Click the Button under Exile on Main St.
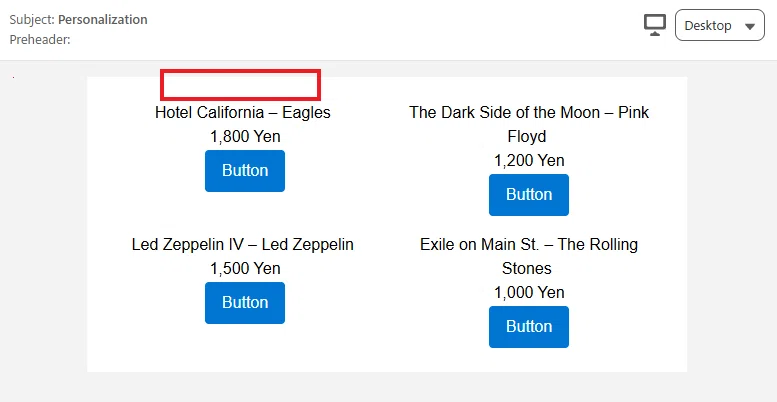 (529, 327)
